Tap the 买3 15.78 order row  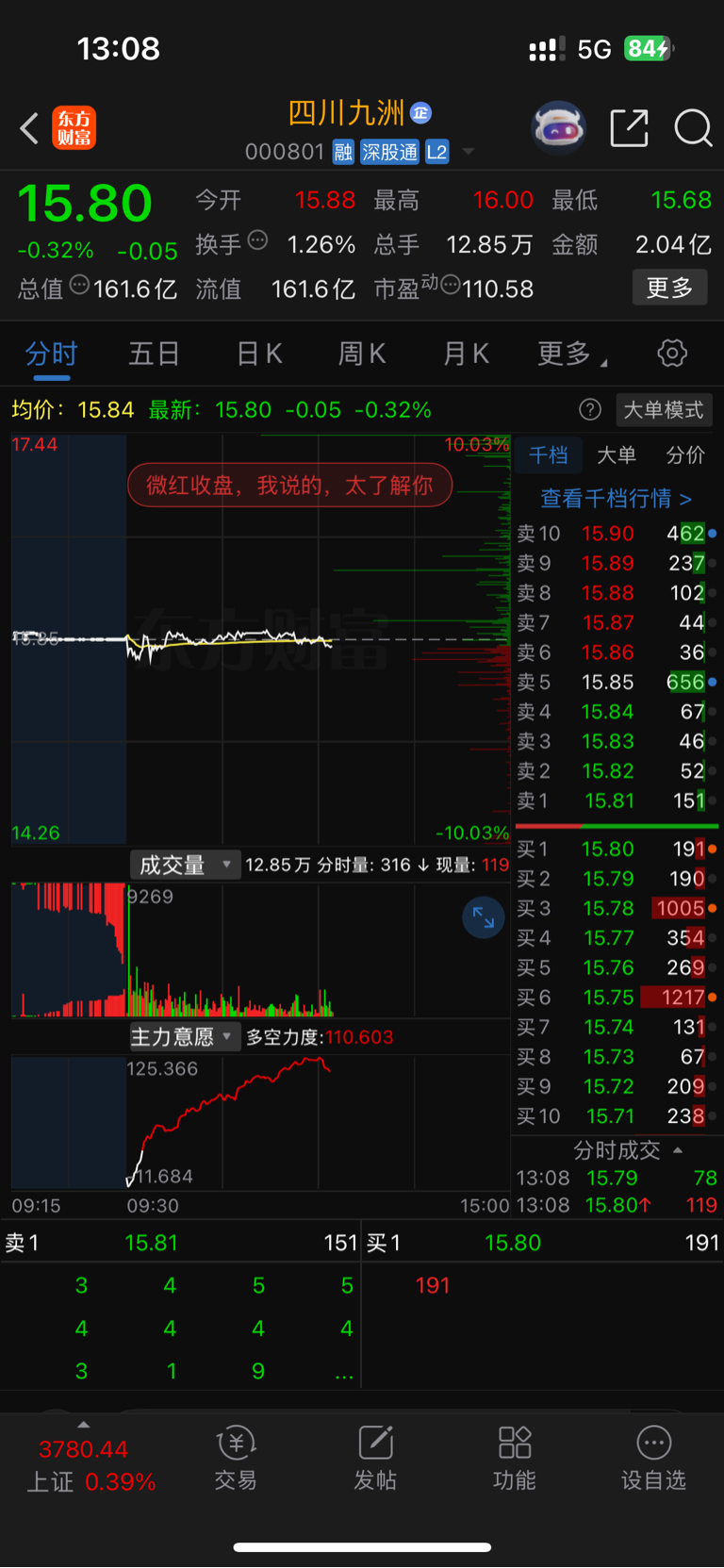pos(617,909)
